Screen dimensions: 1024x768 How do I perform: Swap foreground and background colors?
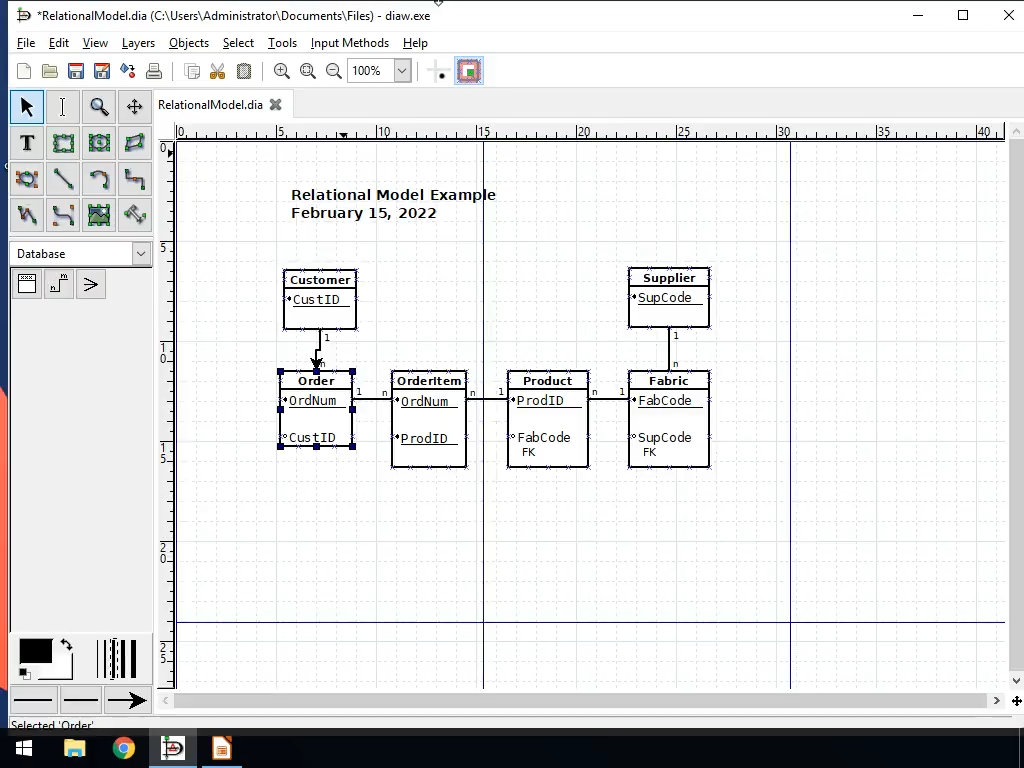65,643
